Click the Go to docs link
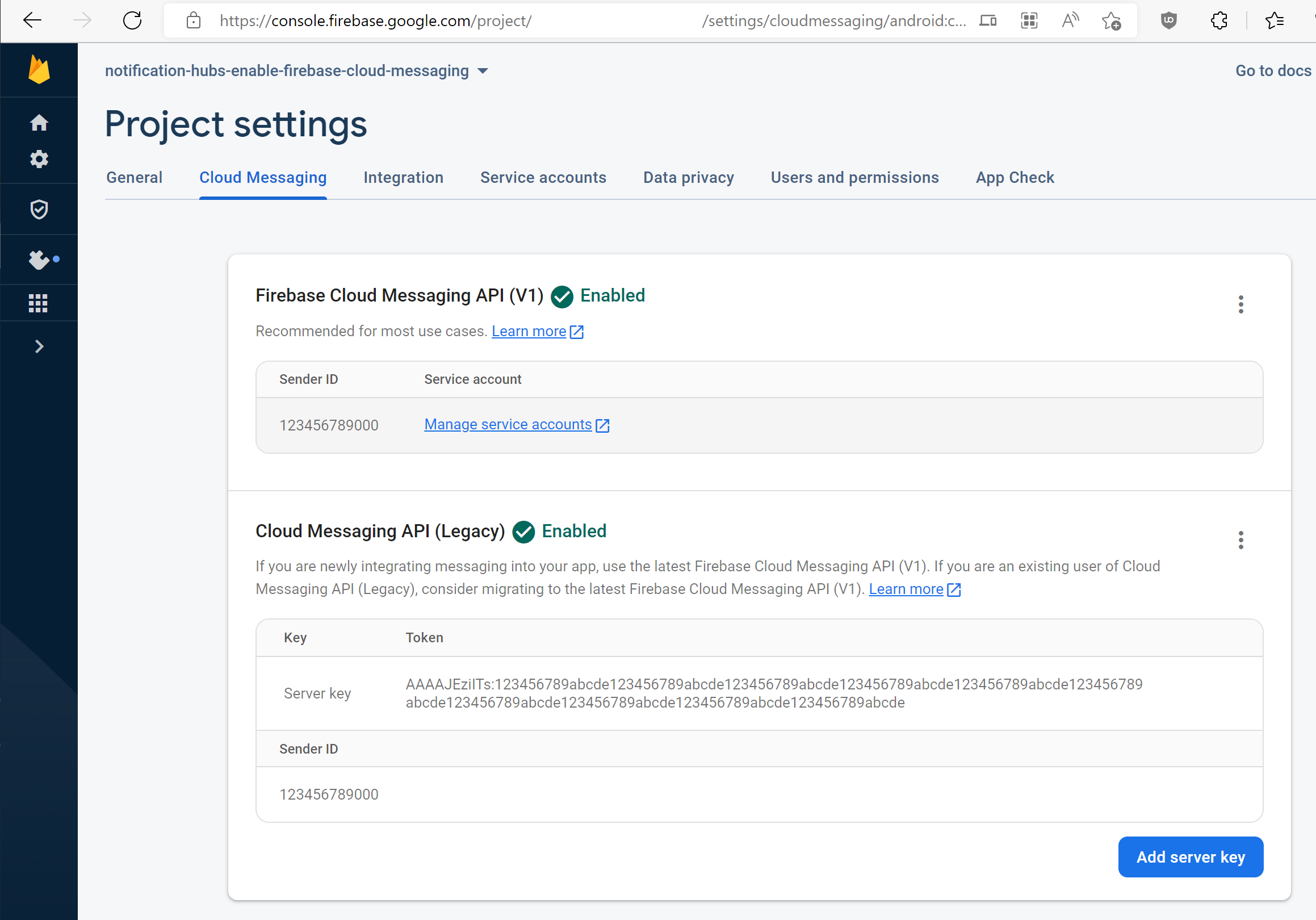The image size is (1316, 920). click(1274, 70)
